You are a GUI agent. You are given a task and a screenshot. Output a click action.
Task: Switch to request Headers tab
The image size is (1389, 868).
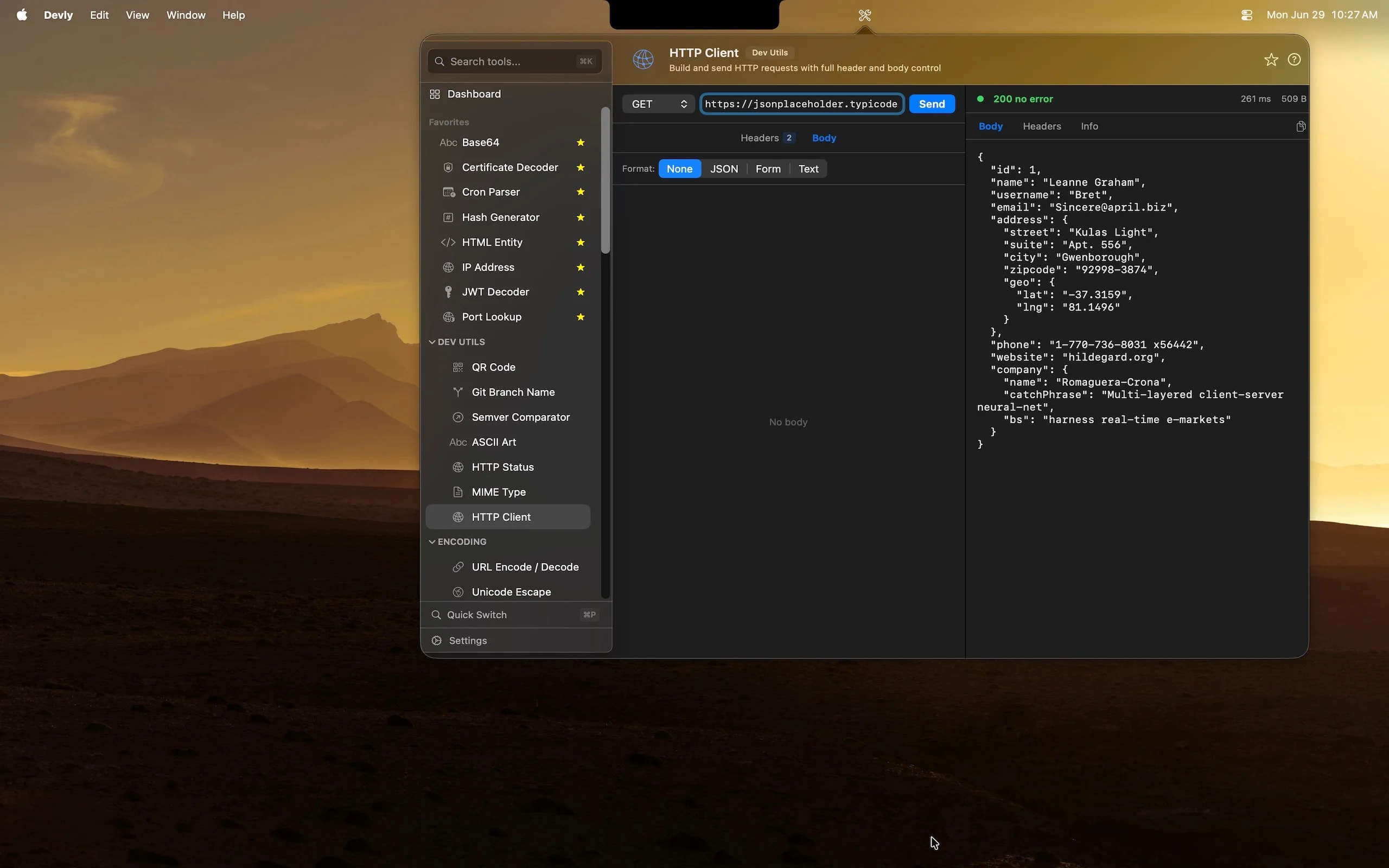(x=767, y=138)
